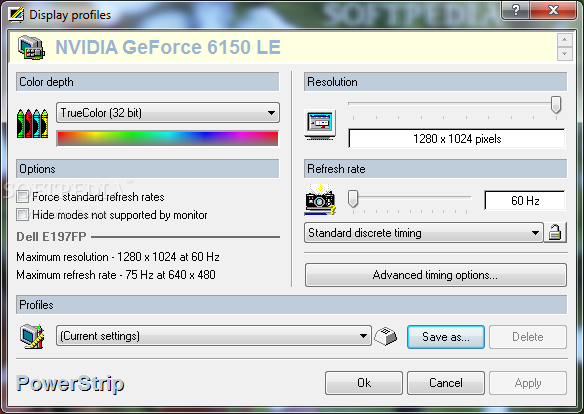The image size is (584, 414).
Task: Open the TrueColor (32 bit) color depth dropdown
Action: coord(168,112)
